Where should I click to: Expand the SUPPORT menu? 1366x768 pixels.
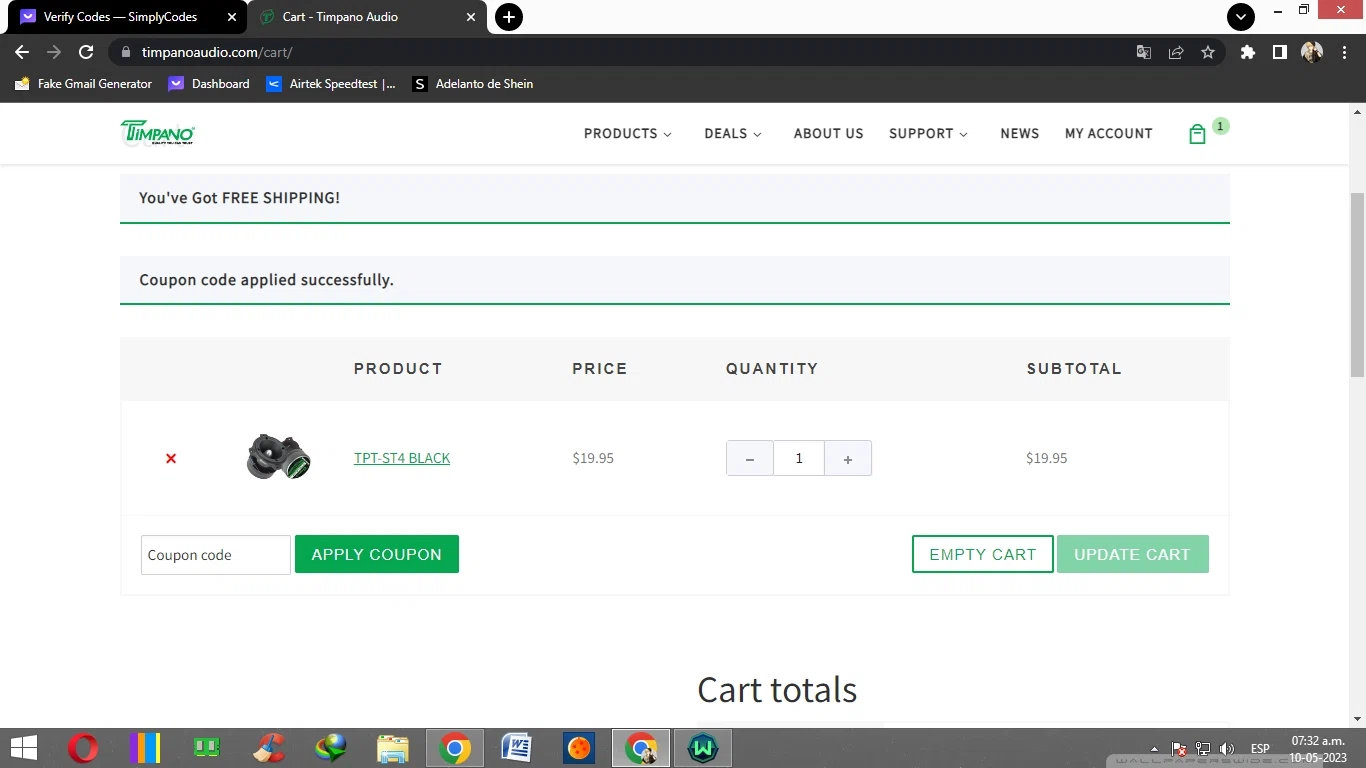pos(929,133)
